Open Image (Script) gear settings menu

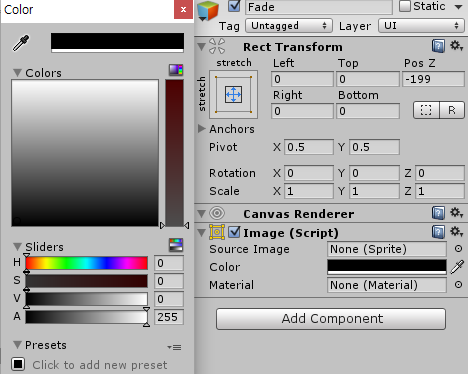pyautogui.click(x=456, y=232)
